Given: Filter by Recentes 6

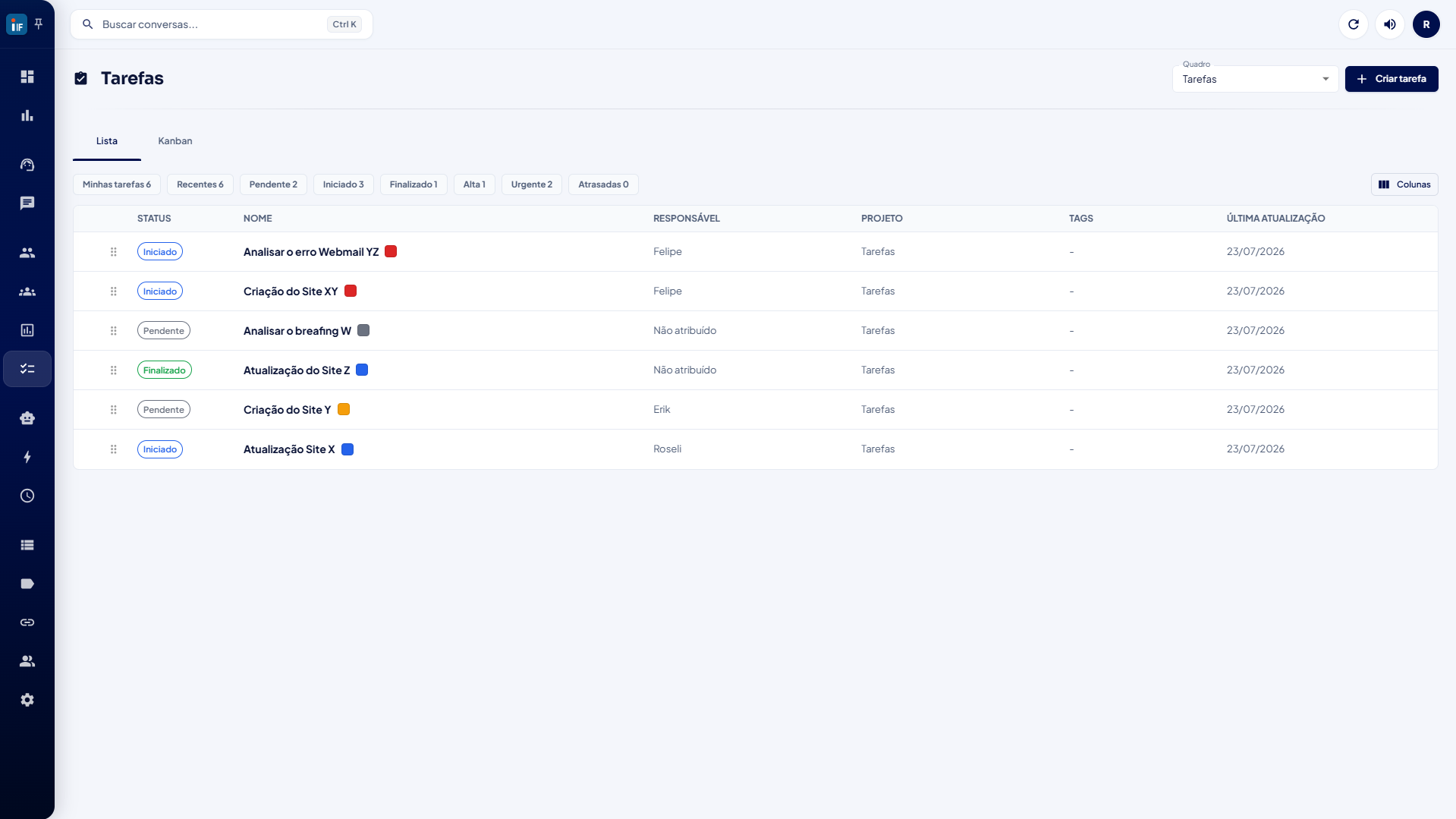Looking at the screenshot, I should click(200, 184).
